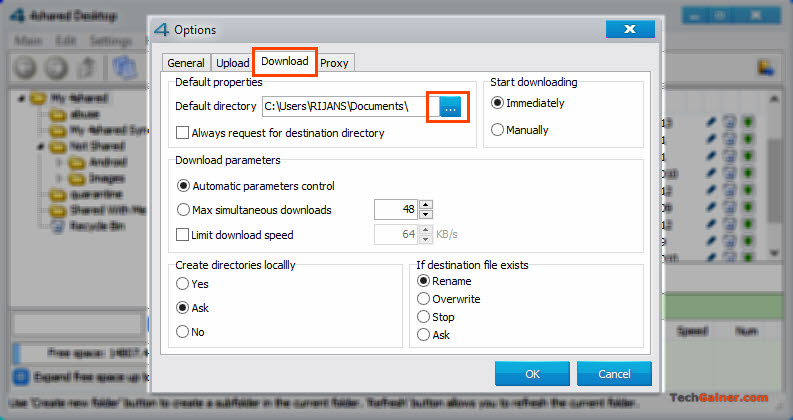Enable Always request for destination directory

[280, 133]
